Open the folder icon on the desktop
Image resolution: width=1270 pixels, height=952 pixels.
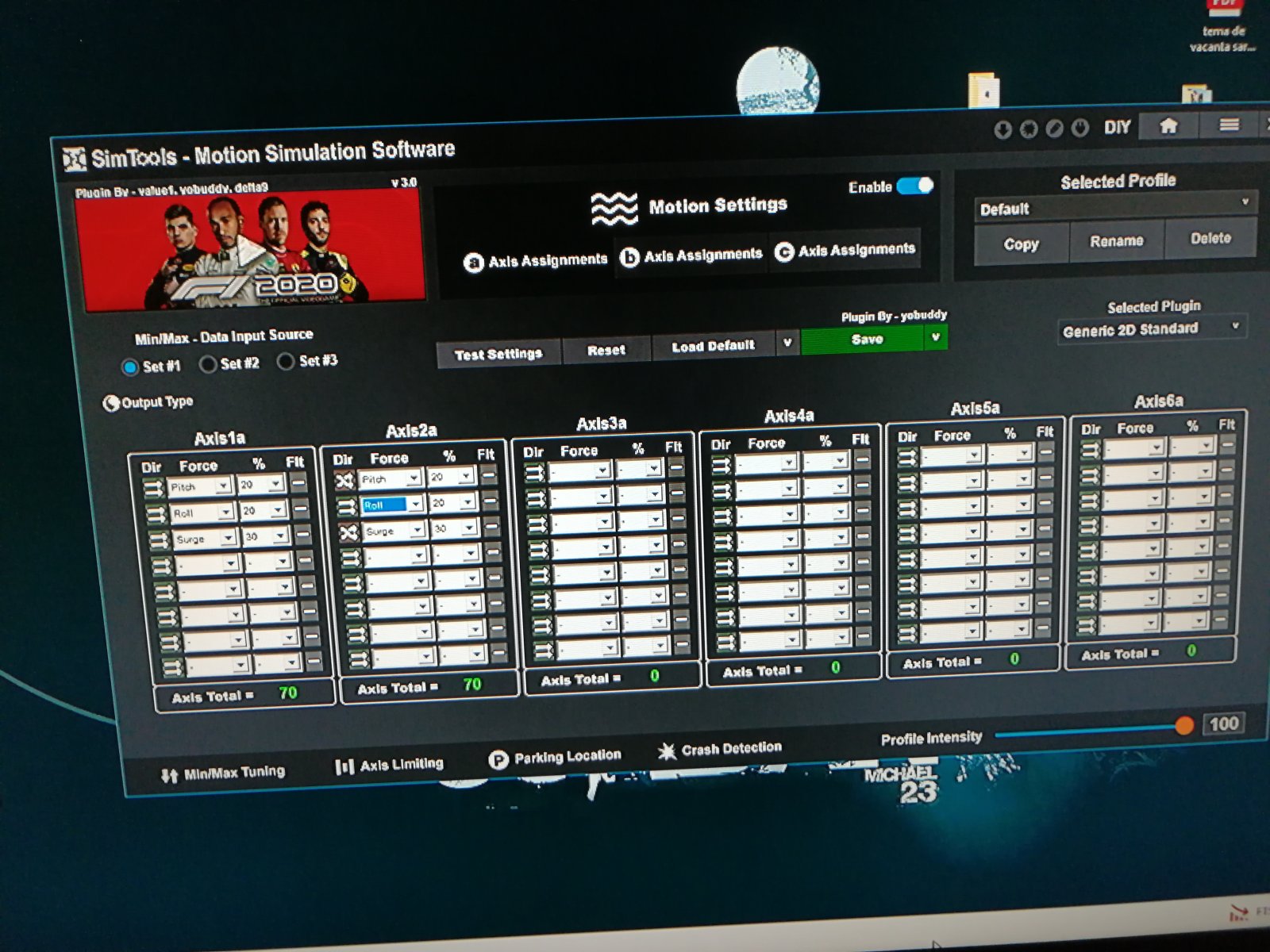coord(984,90)
